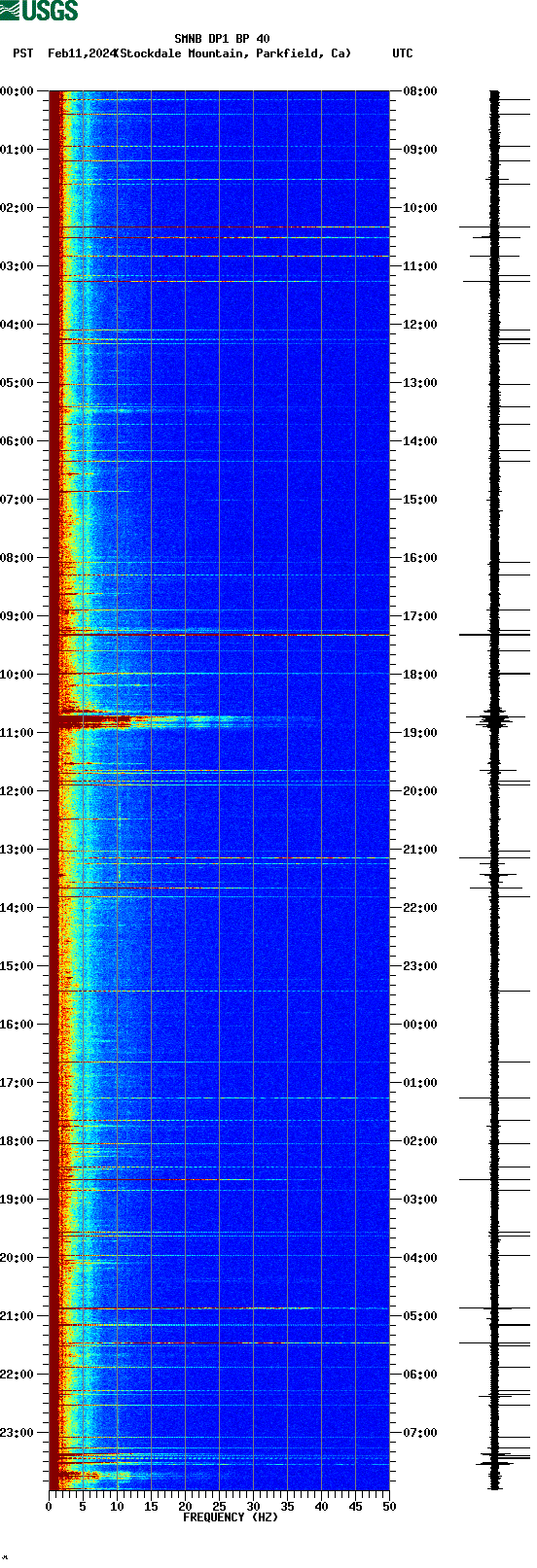Click the 20 Hz frequency tick label
Image resolution: width=537 pixels, height=1568 pixels.
(185, 1507)
